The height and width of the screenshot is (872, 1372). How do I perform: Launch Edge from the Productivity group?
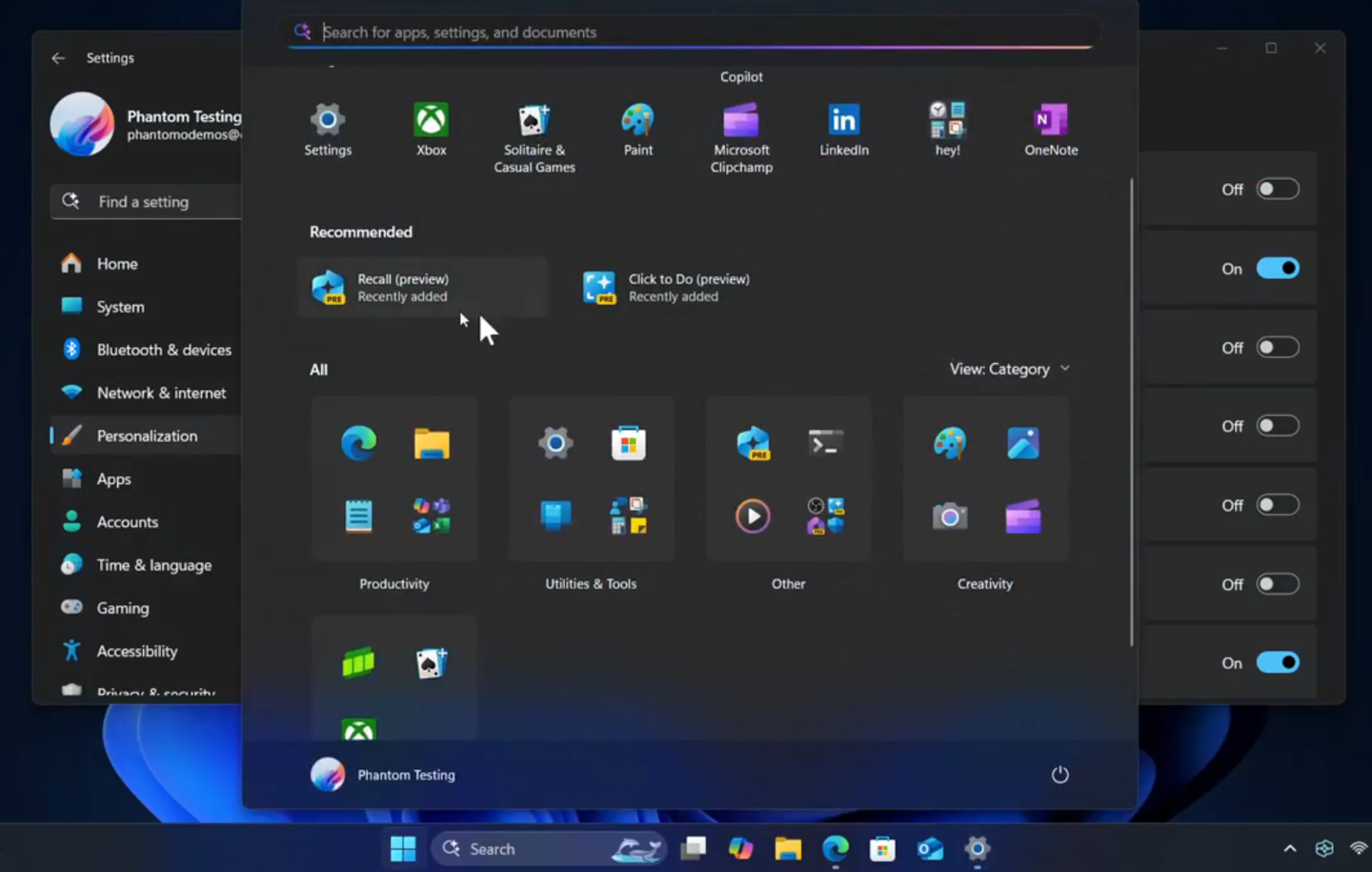coord(358,443)
